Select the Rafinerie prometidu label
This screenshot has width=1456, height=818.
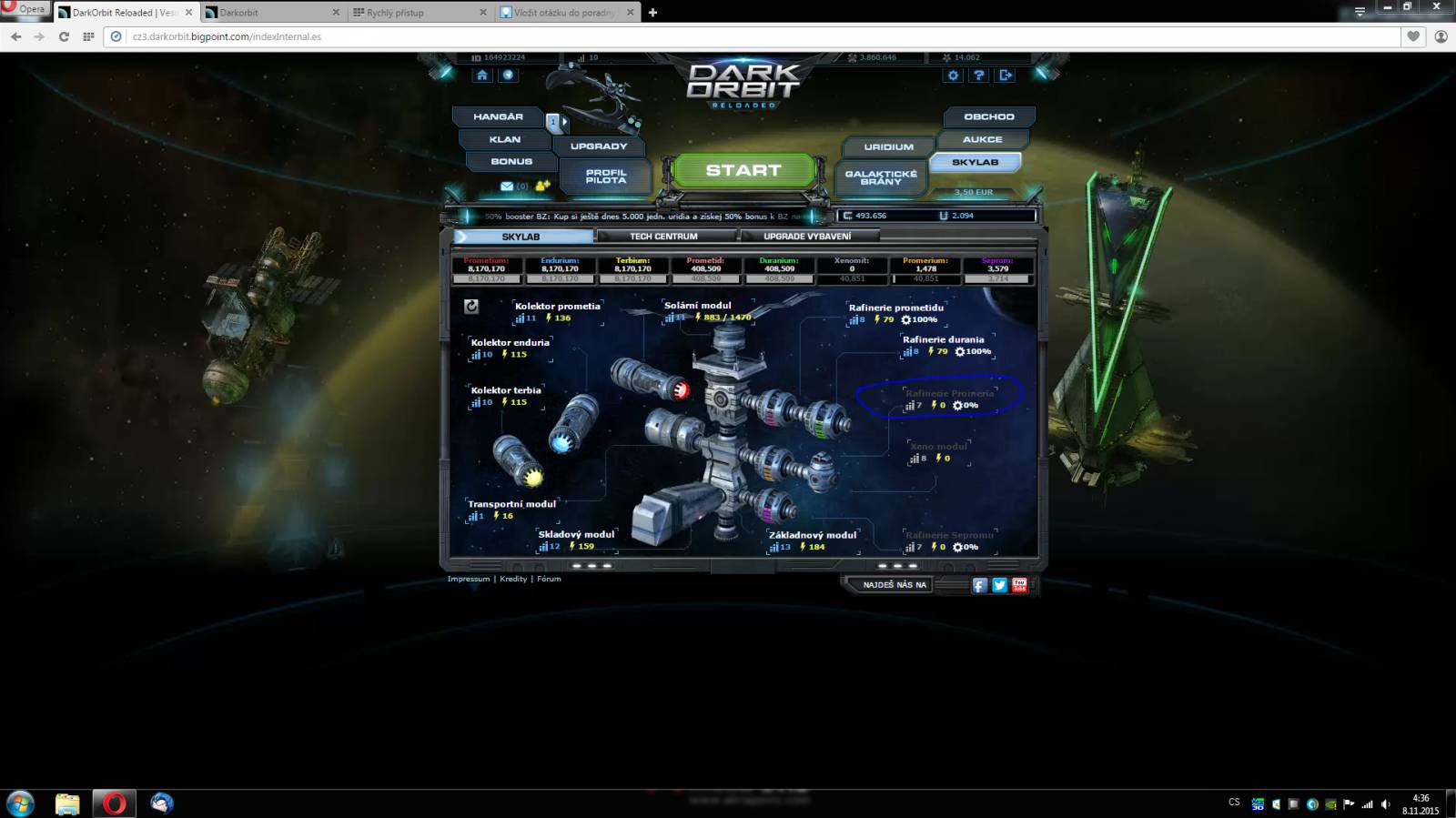click(896, 308)
